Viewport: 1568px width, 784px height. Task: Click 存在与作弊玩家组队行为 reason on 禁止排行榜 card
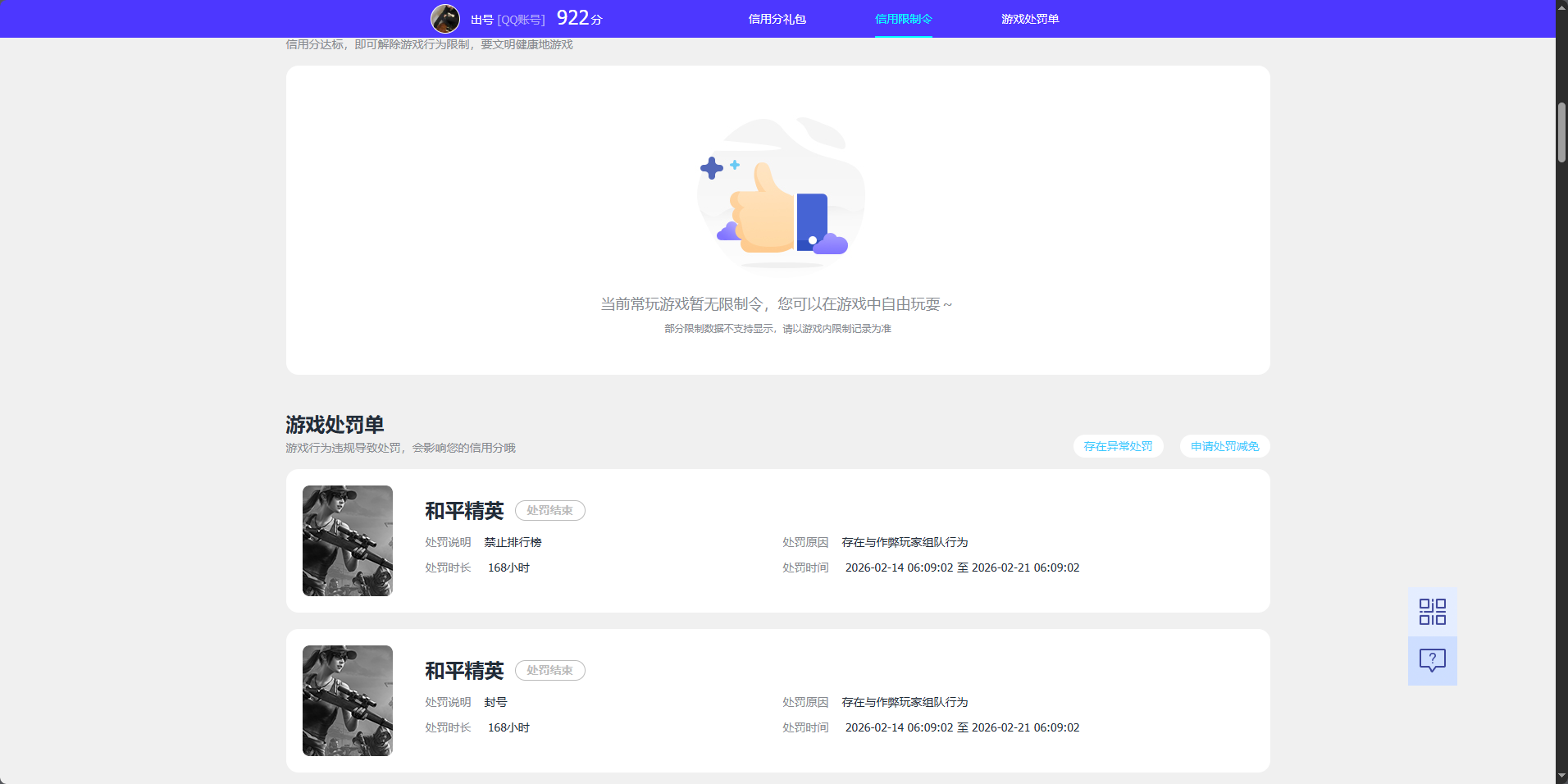[x=905, y=542]
